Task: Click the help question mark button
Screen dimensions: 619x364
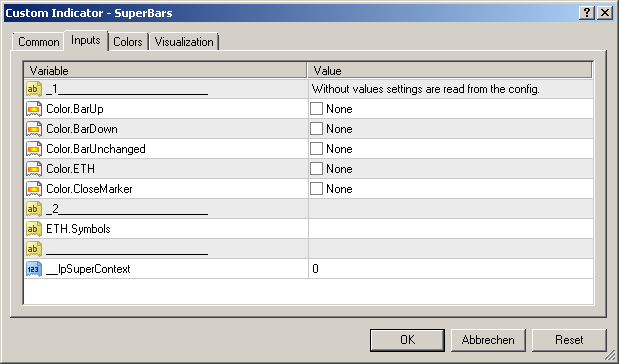Action: point(587,13)
